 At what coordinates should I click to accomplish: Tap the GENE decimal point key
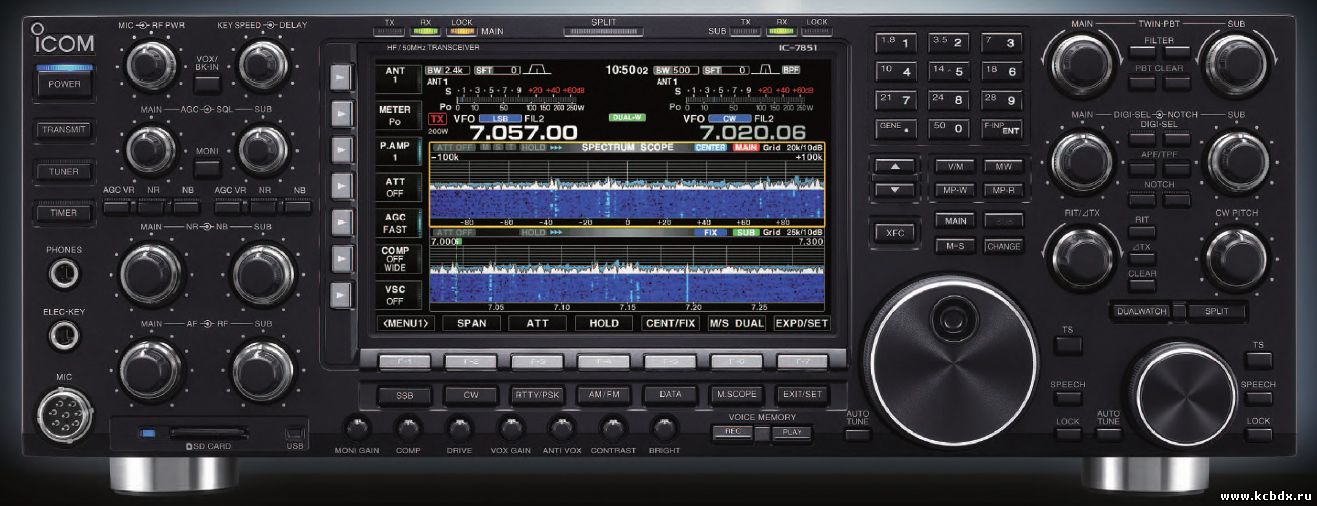tap(896, 129)
